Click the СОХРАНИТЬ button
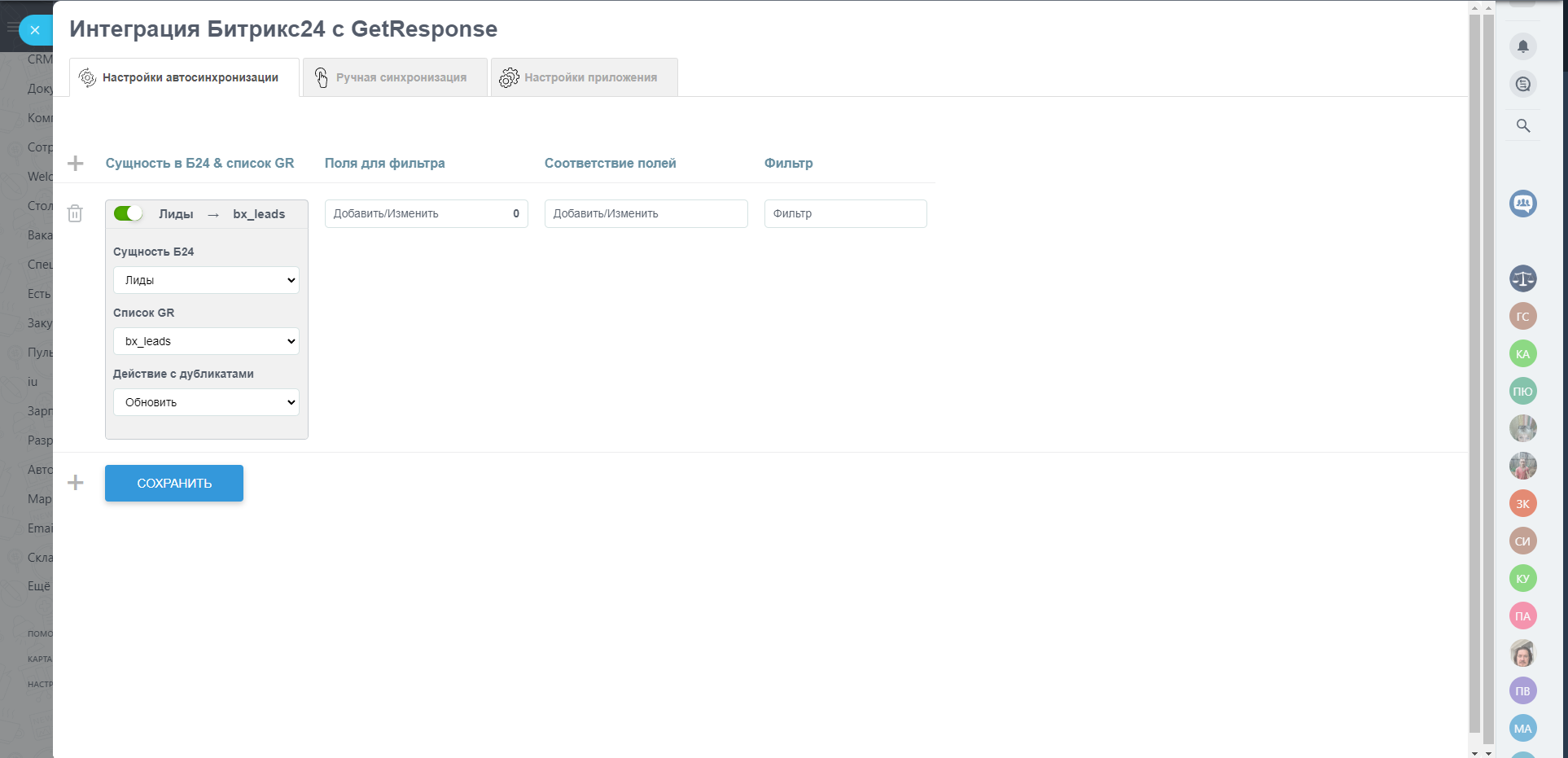The width and height of the screenshot is (1568, 758). click(x=174, y=483)
